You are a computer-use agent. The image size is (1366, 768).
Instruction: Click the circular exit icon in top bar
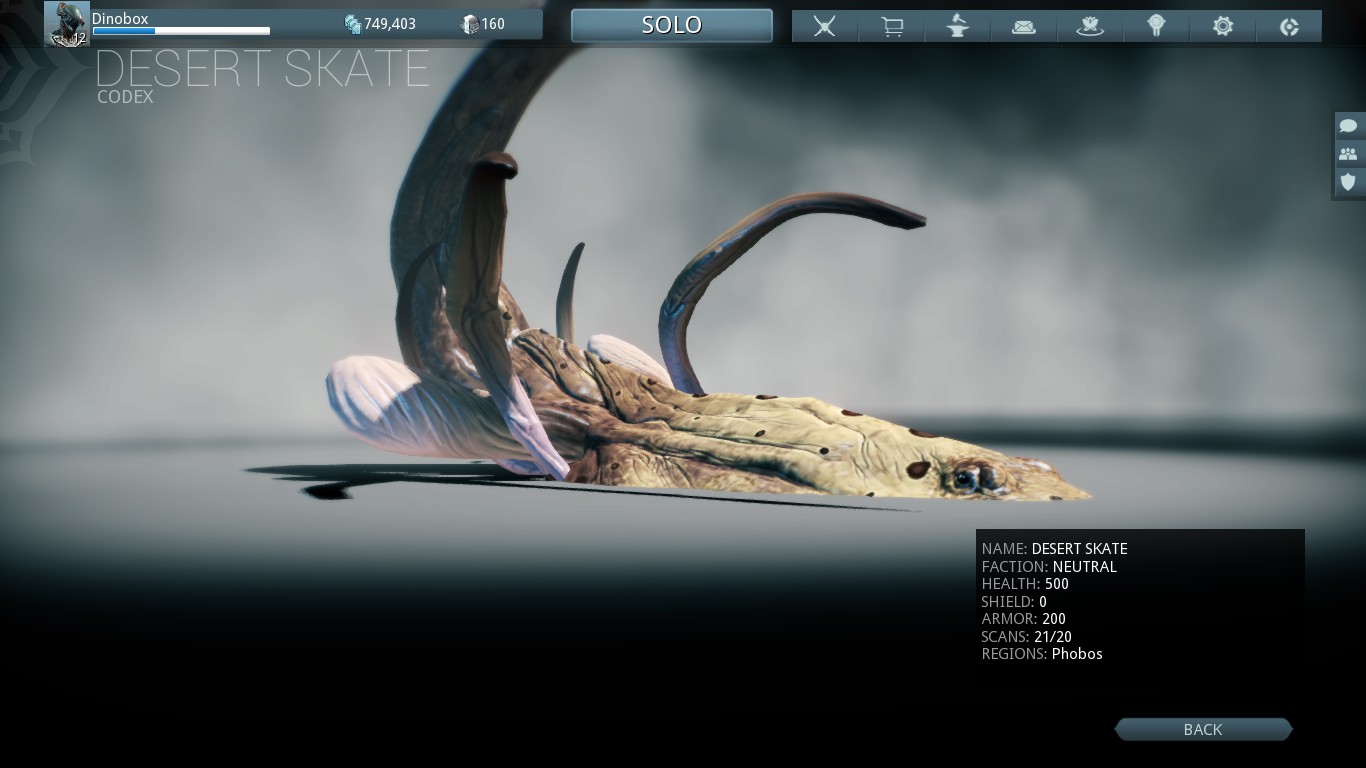click(x=1289, y=26)
